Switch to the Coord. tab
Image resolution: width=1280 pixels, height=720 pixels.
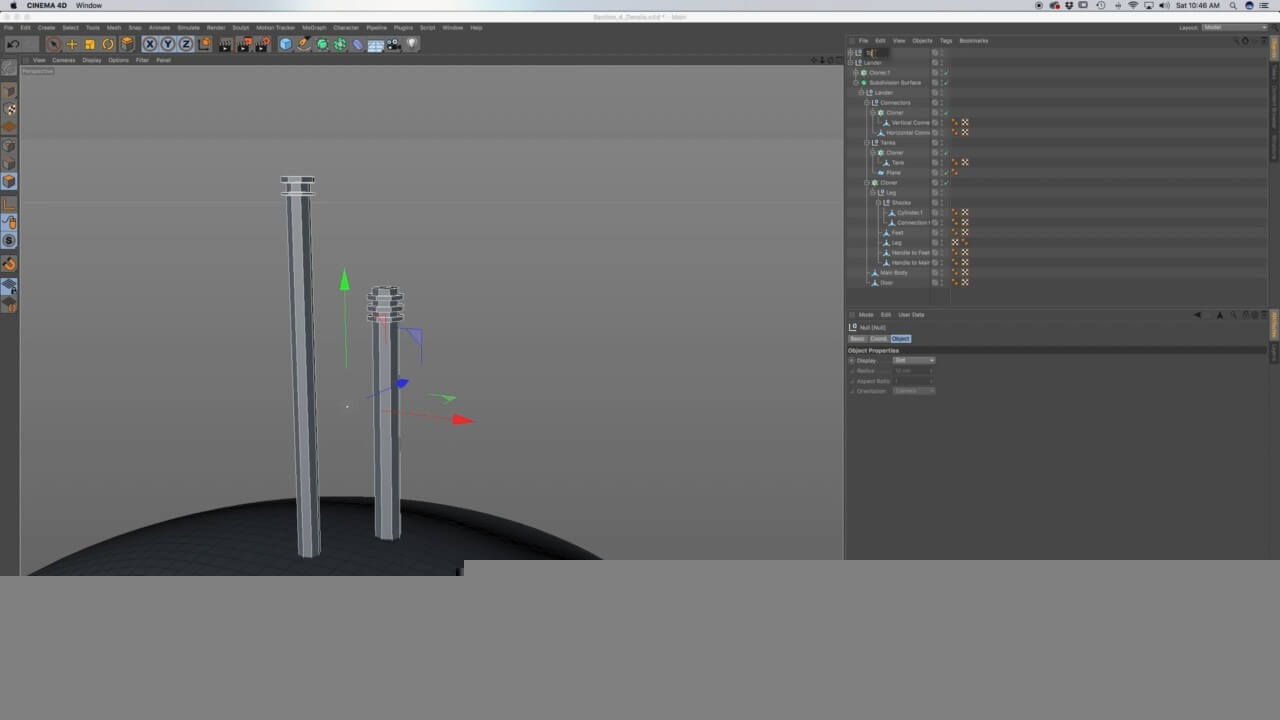tap(878, 339)
